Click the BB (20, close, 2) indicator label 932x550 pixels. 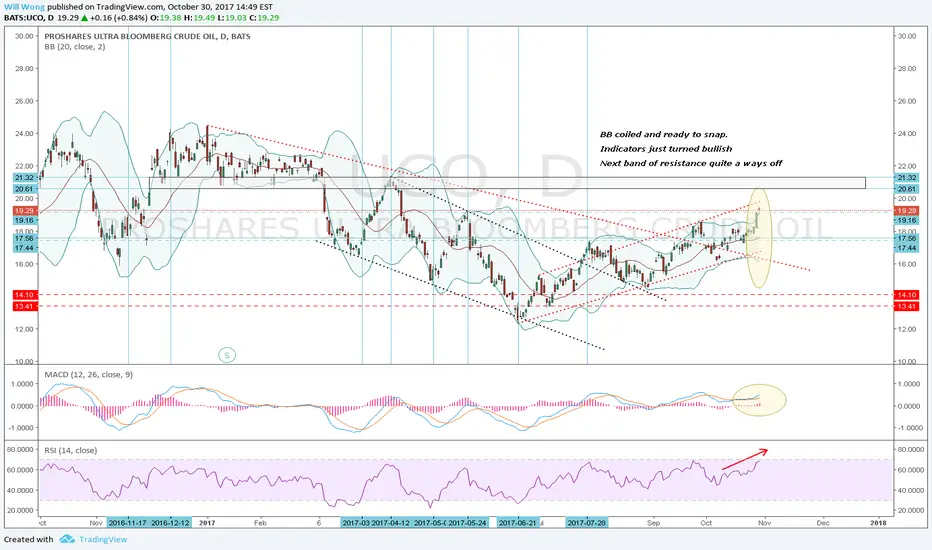point(75,47)
